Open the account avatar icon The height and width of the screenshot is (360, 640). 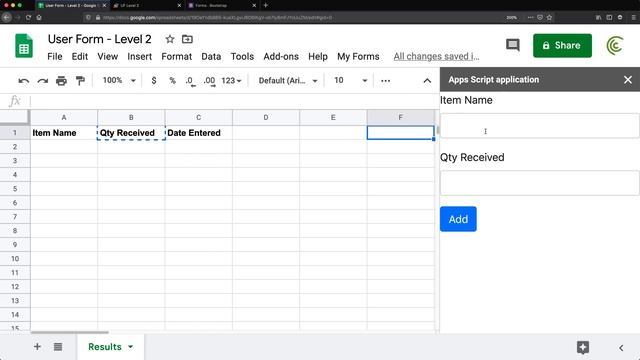pyautogui.click(x=615, y=45)
